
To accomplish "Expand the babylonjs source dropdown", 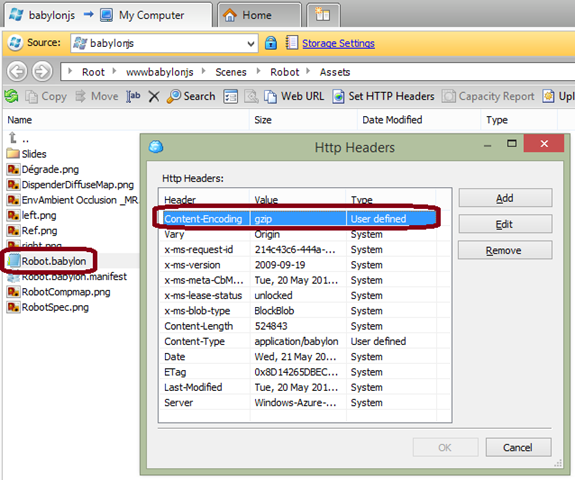I will (251, 44).
